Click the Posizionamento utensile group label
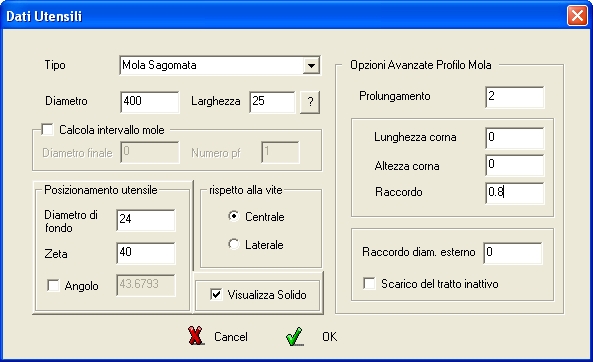Screen dimensions: 593x362 pyautogui.click(x=101, y=190)
